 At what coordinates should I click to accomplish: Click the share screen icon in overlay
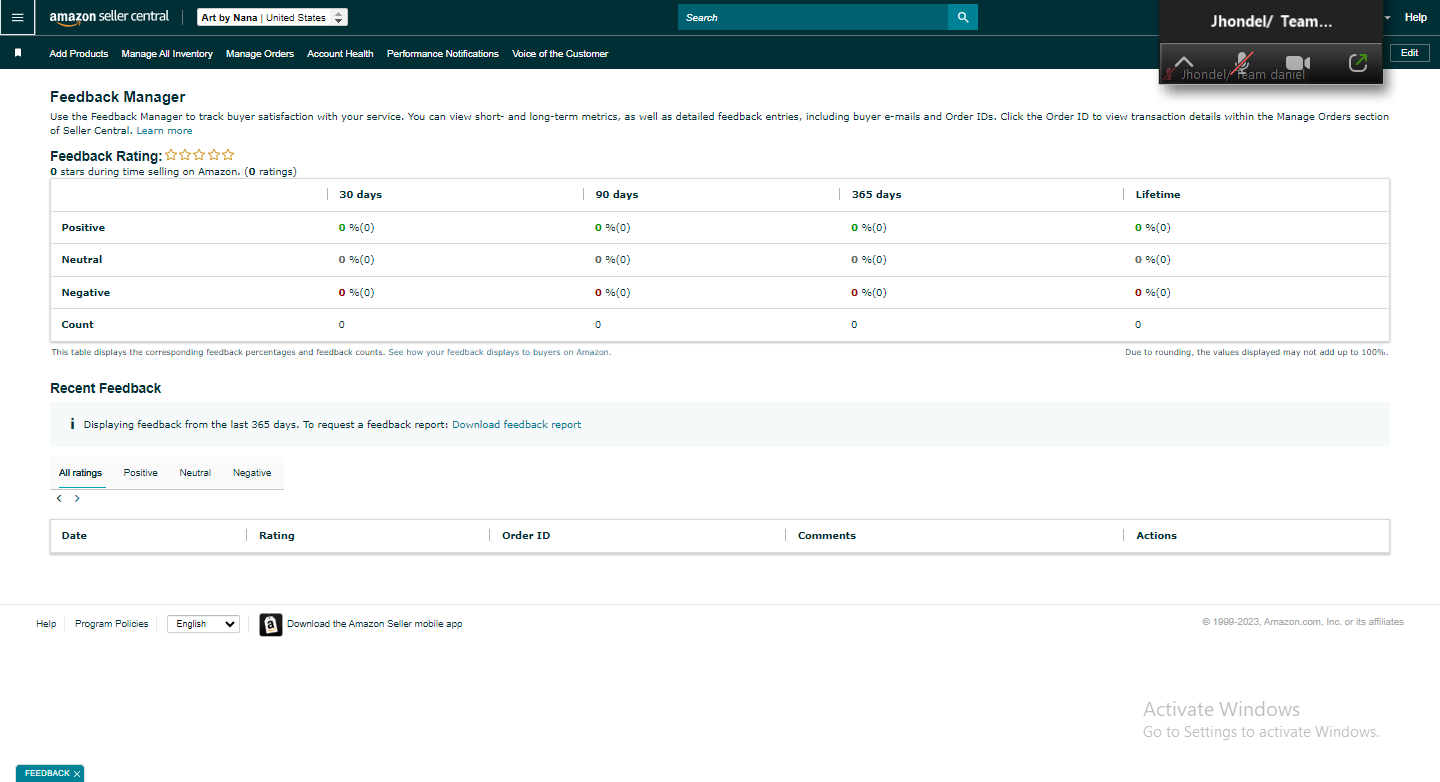pyautogui.click(x=1357, y=63)
